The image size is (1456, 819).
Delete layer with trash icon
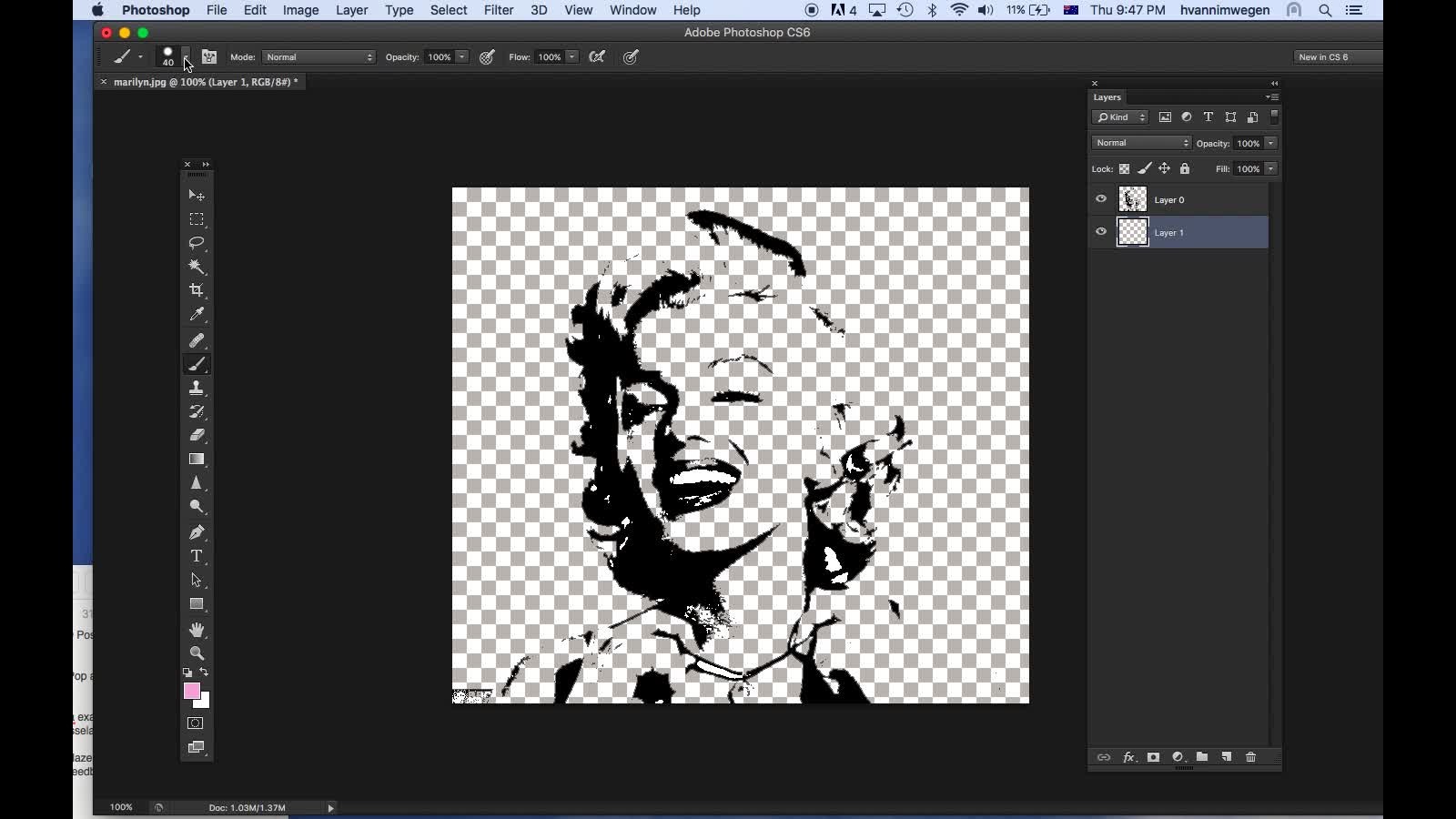1251,757
